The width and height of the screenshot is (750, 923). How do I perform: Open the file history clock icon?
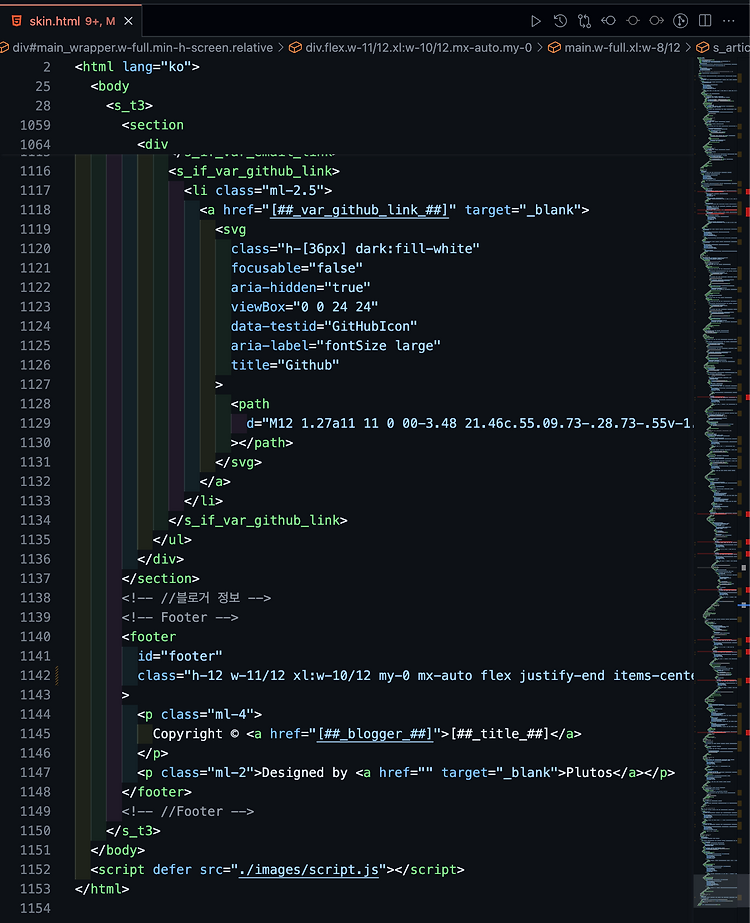click(x=560, y=21)
